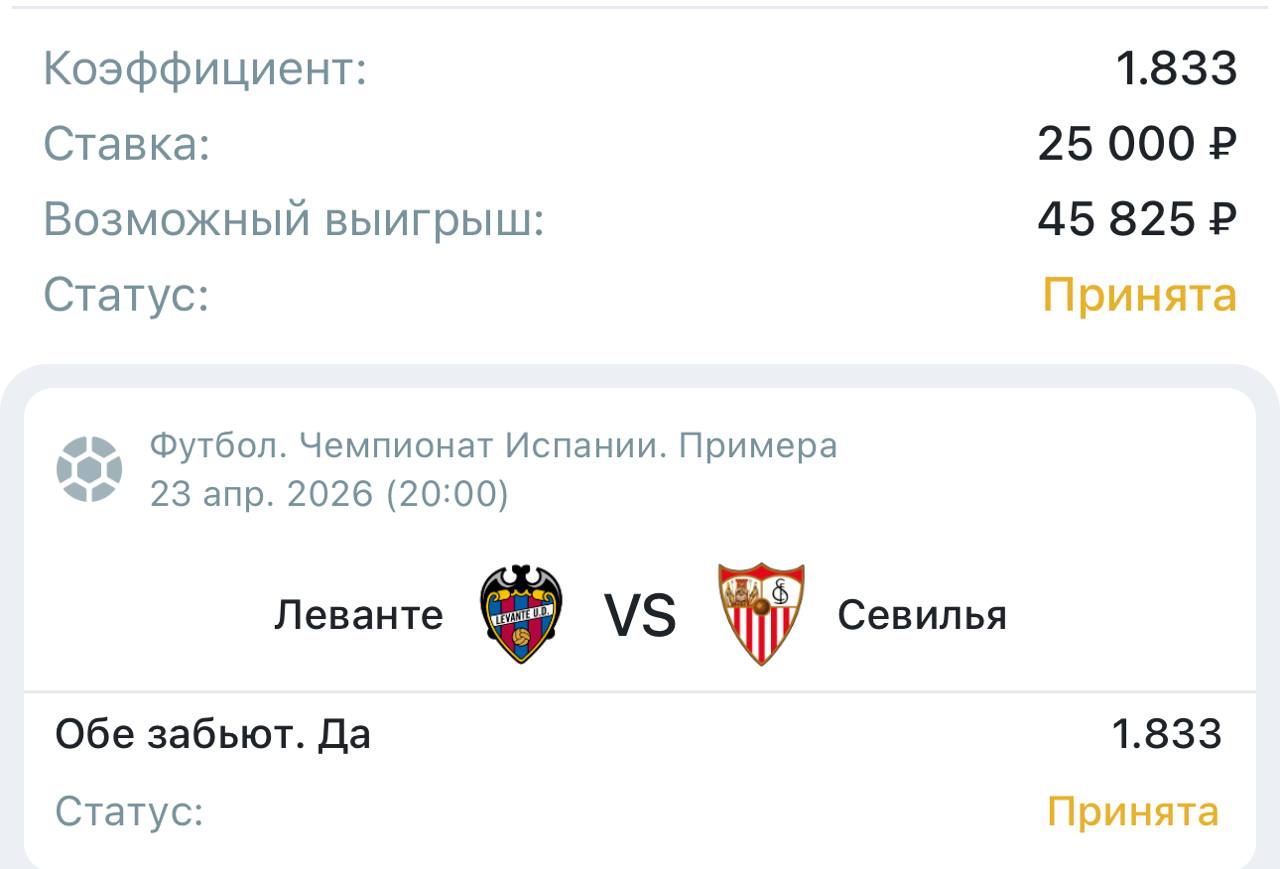The height and width of the screenshot is (869, 1280).
Task: Click the Возможный выигрыш label
Action: pyautogui.click(x=293, y=220)
